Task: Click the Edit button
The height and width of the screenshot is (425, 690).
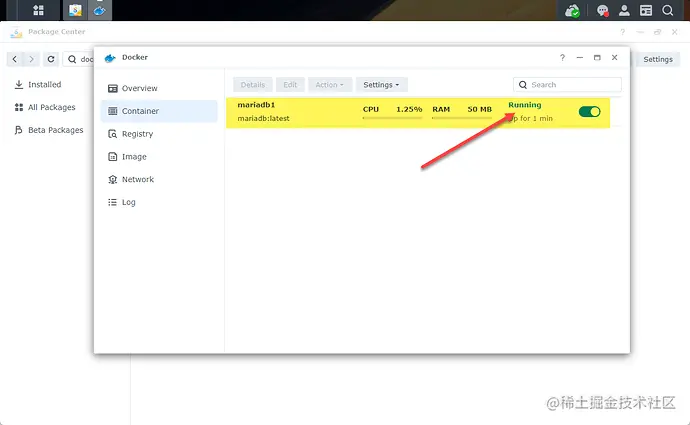Action: point(290,85)
